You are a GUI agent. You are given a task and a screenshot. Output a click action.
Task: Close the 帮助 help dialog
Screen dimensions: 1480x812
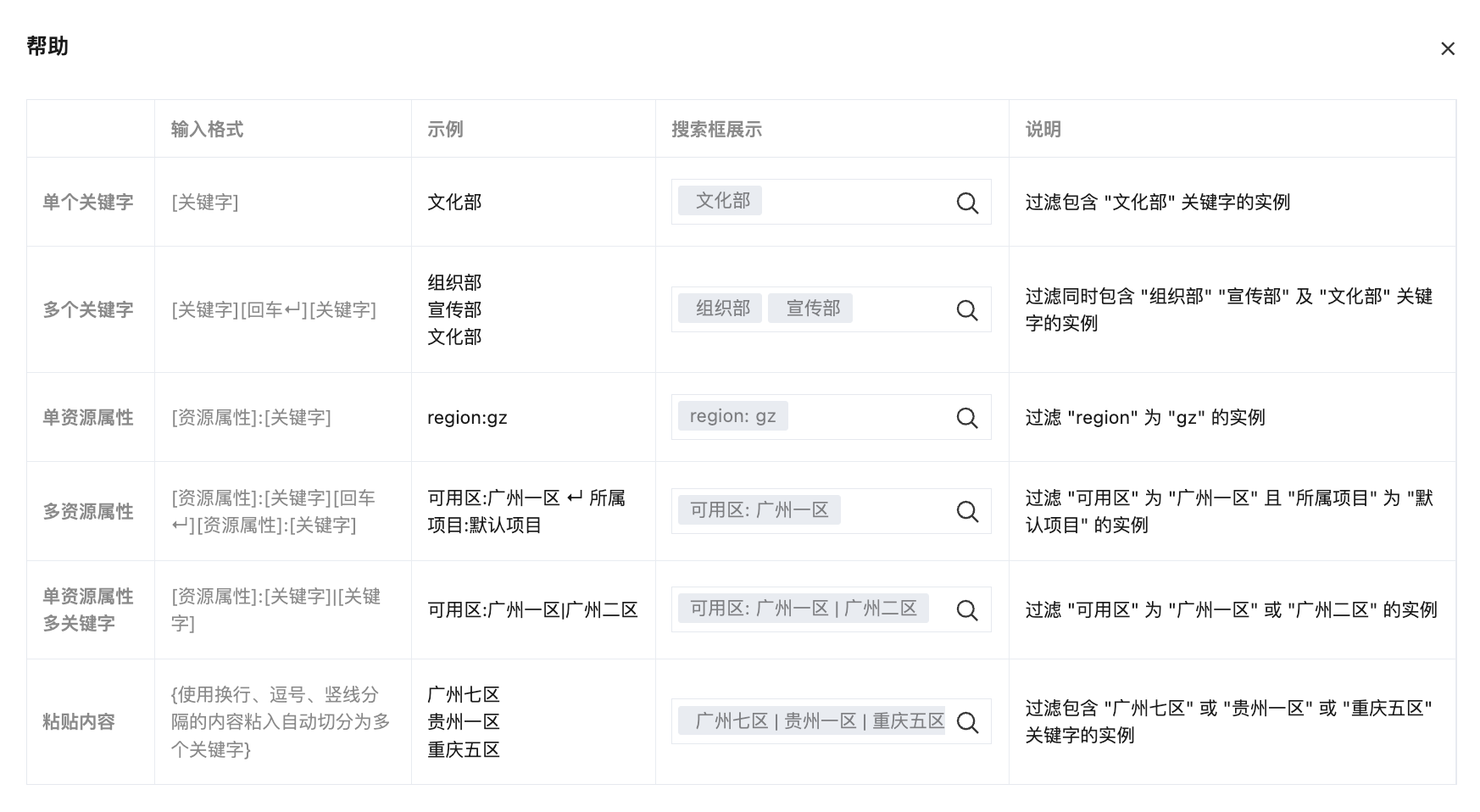pos(1448,48)
